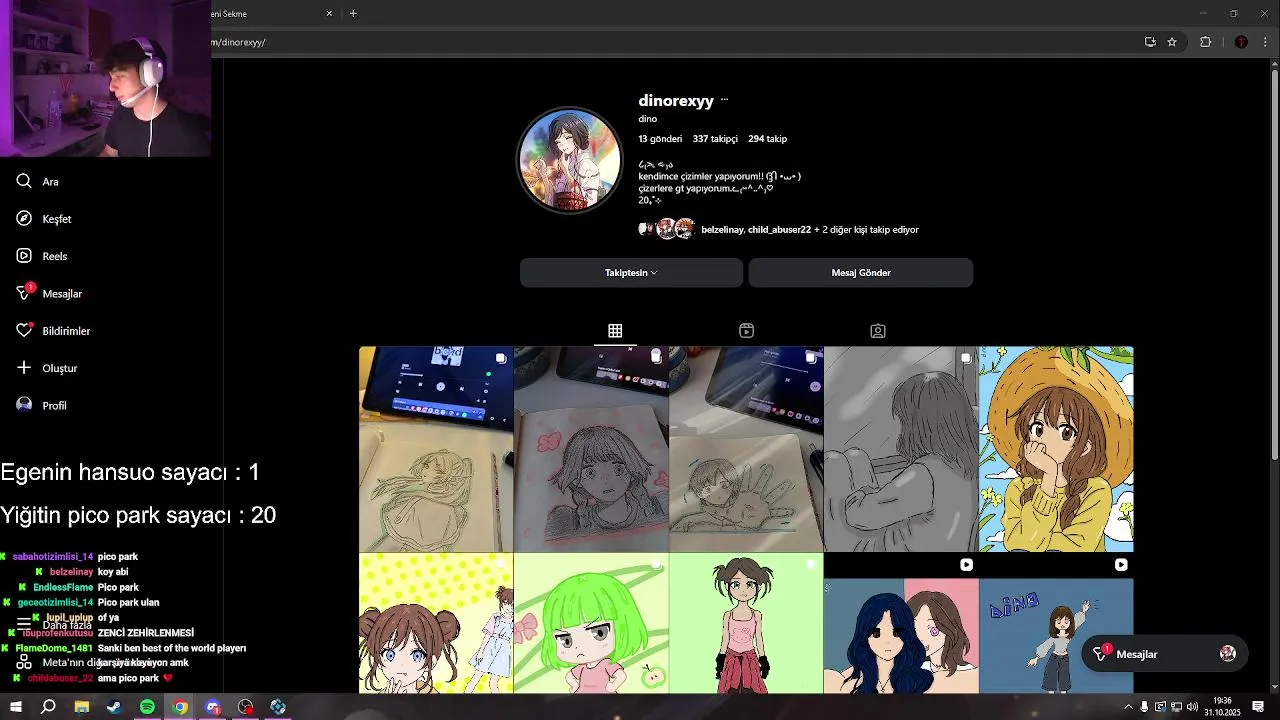1280x720 pixels.
Task: Click '+ 2 diğer kişi takip ediyor'
Action: [x=866, y=230]
